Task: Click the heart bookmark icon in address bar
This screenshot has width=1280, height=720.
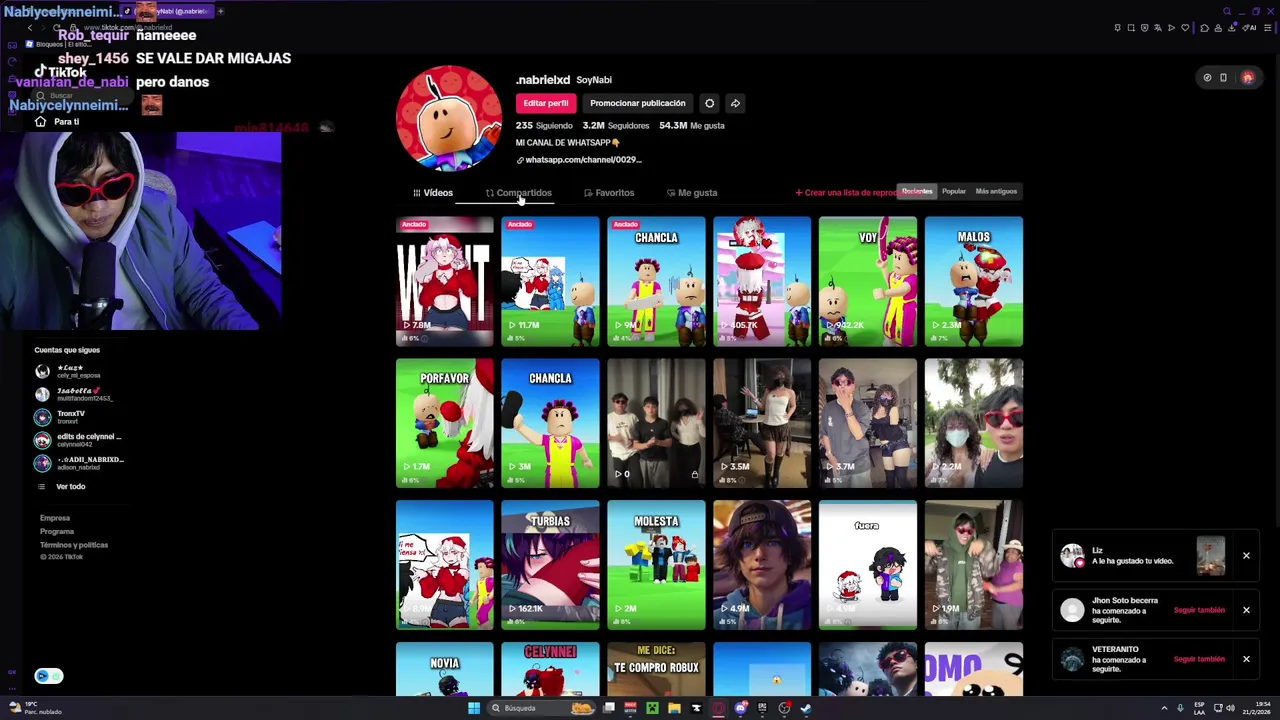Action: [x=1185, y=28]
